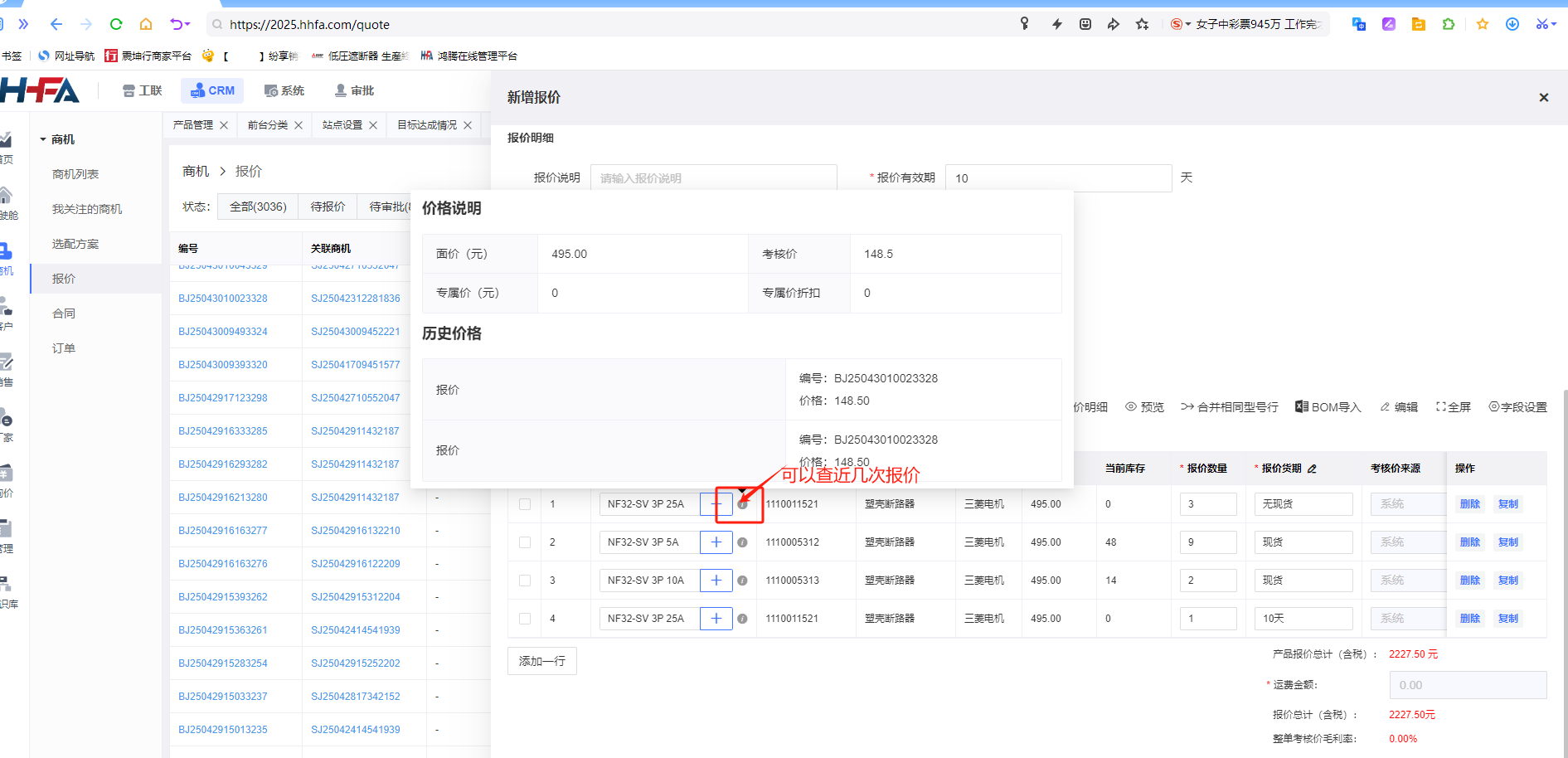Click the 添加一行 button
Viewport: 1568px width, 758px height.
pos(541,661)
